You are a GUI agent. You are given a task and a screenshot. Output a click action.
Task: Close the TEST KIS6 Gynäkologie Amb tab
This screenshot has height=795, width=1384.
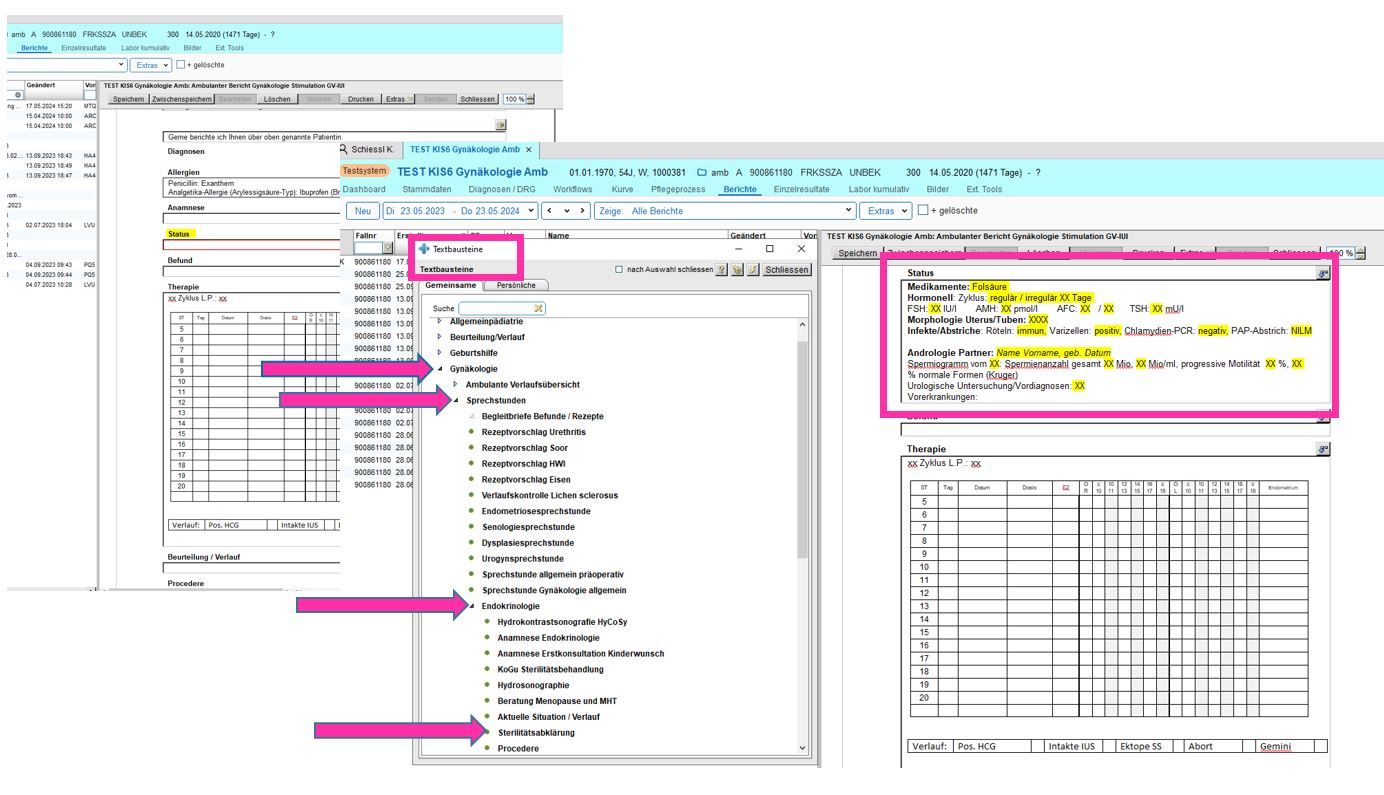pos(530,150)
